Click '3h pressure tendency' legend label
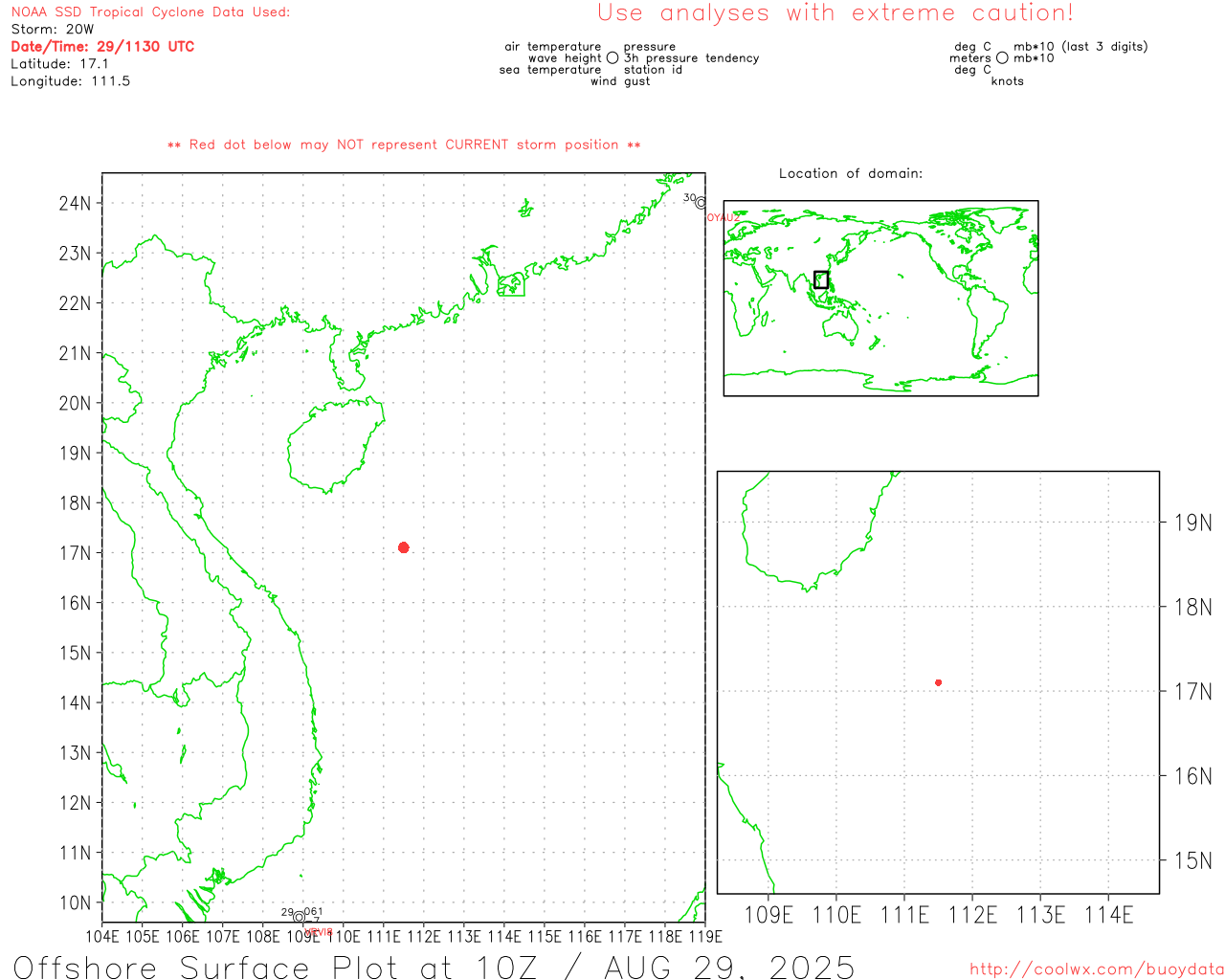Viewport: 1225px width, 980px height. click(692, 58)
